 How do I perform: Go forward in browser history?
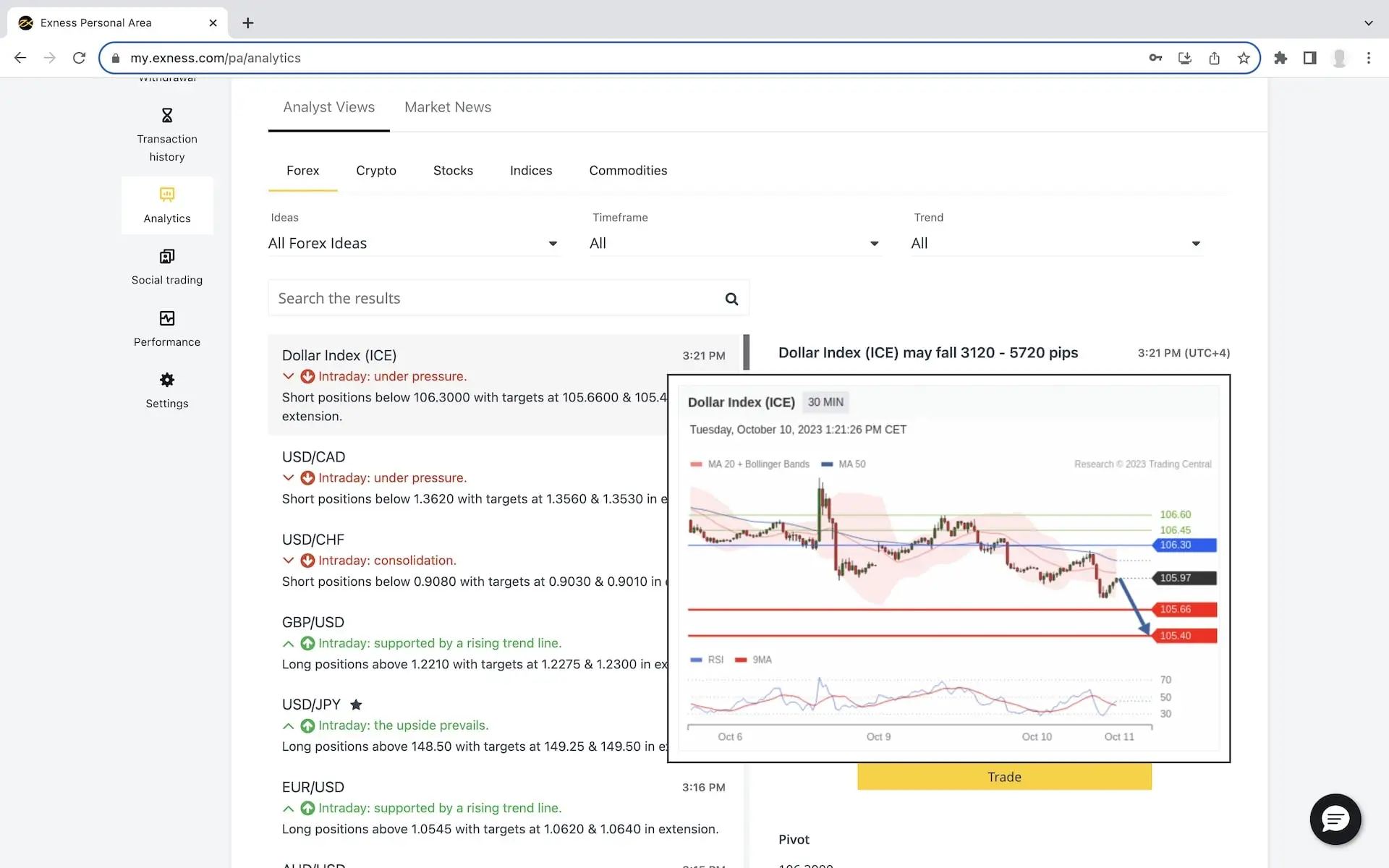pos(49,58)
